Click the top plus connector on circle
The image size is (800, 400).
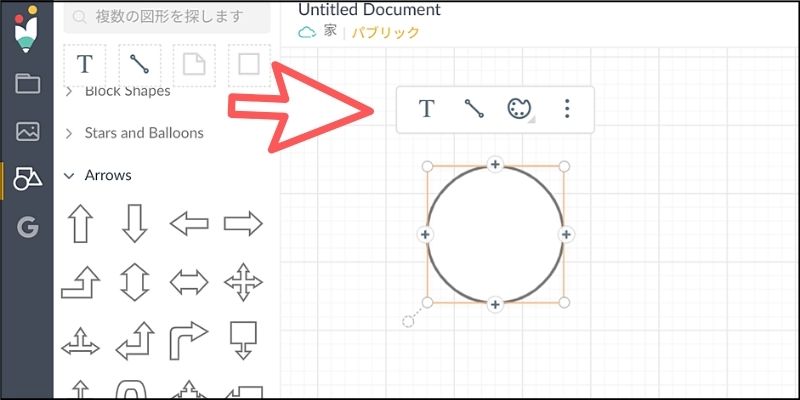coord(495,164)
